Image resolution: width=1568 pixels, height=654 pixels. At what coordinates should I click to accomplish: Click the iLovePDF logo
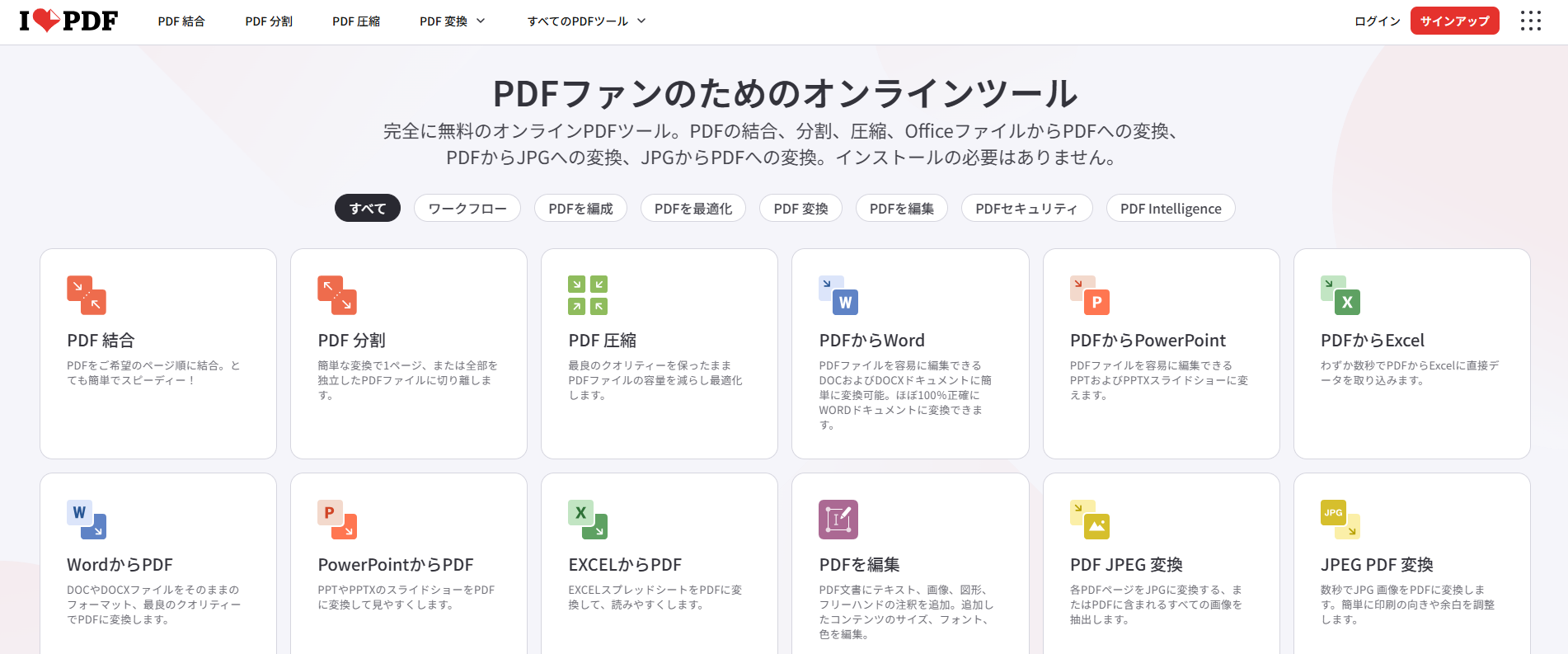click(x=68, y=21)
